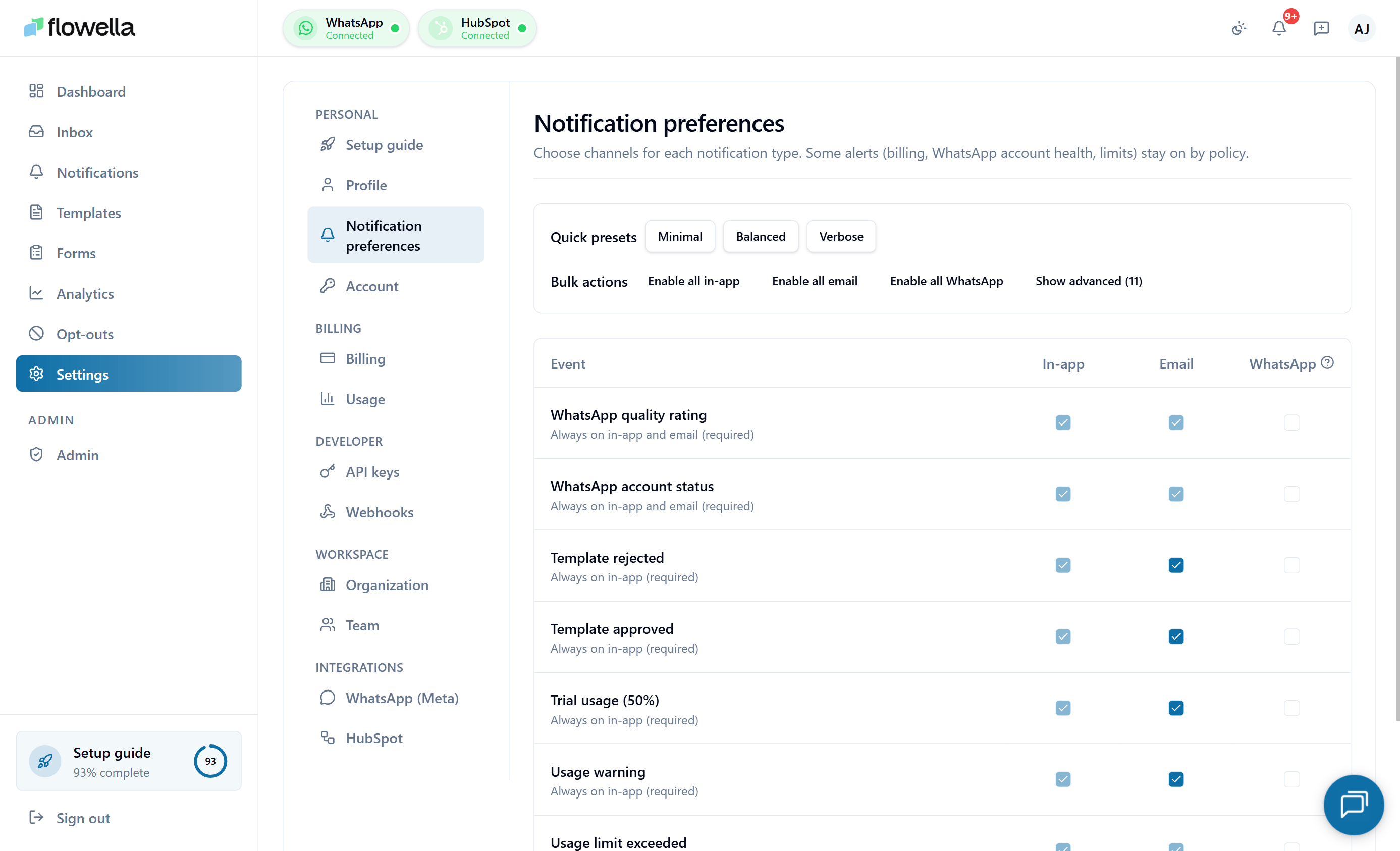Uncheck Email for Template approved
The height and width of the screenshot is (851, 1400).
(1176, 636)
